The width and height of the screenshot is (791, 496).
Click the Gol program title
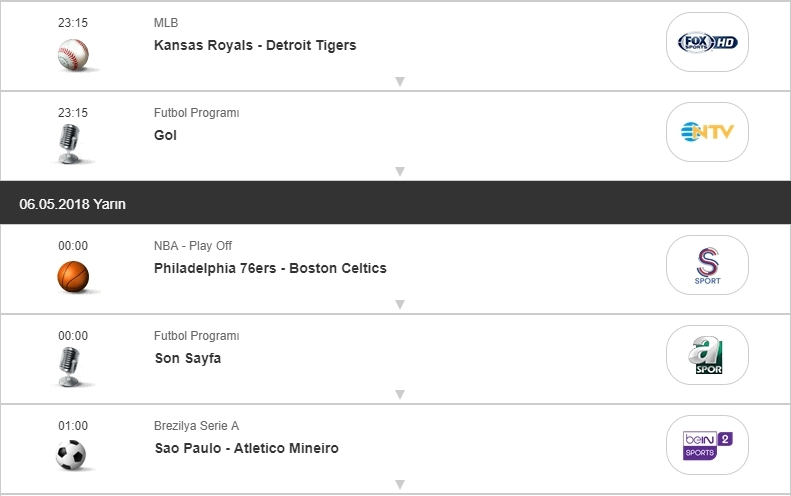click(x=166, y=135)
